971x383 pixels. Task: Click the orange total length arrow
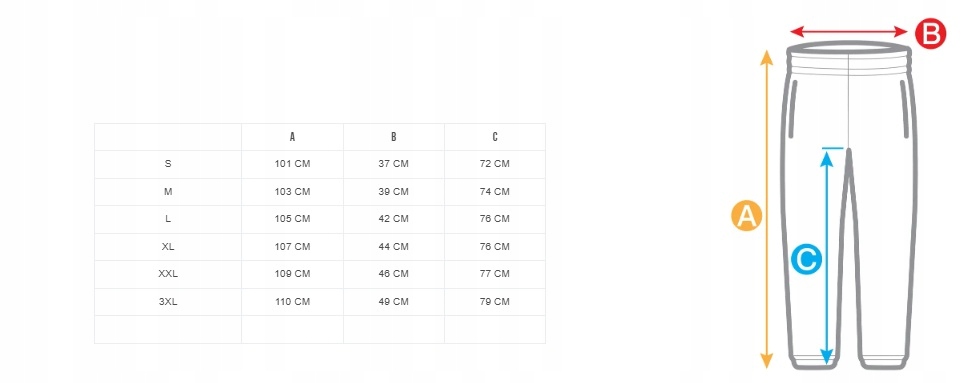[767, 209]
